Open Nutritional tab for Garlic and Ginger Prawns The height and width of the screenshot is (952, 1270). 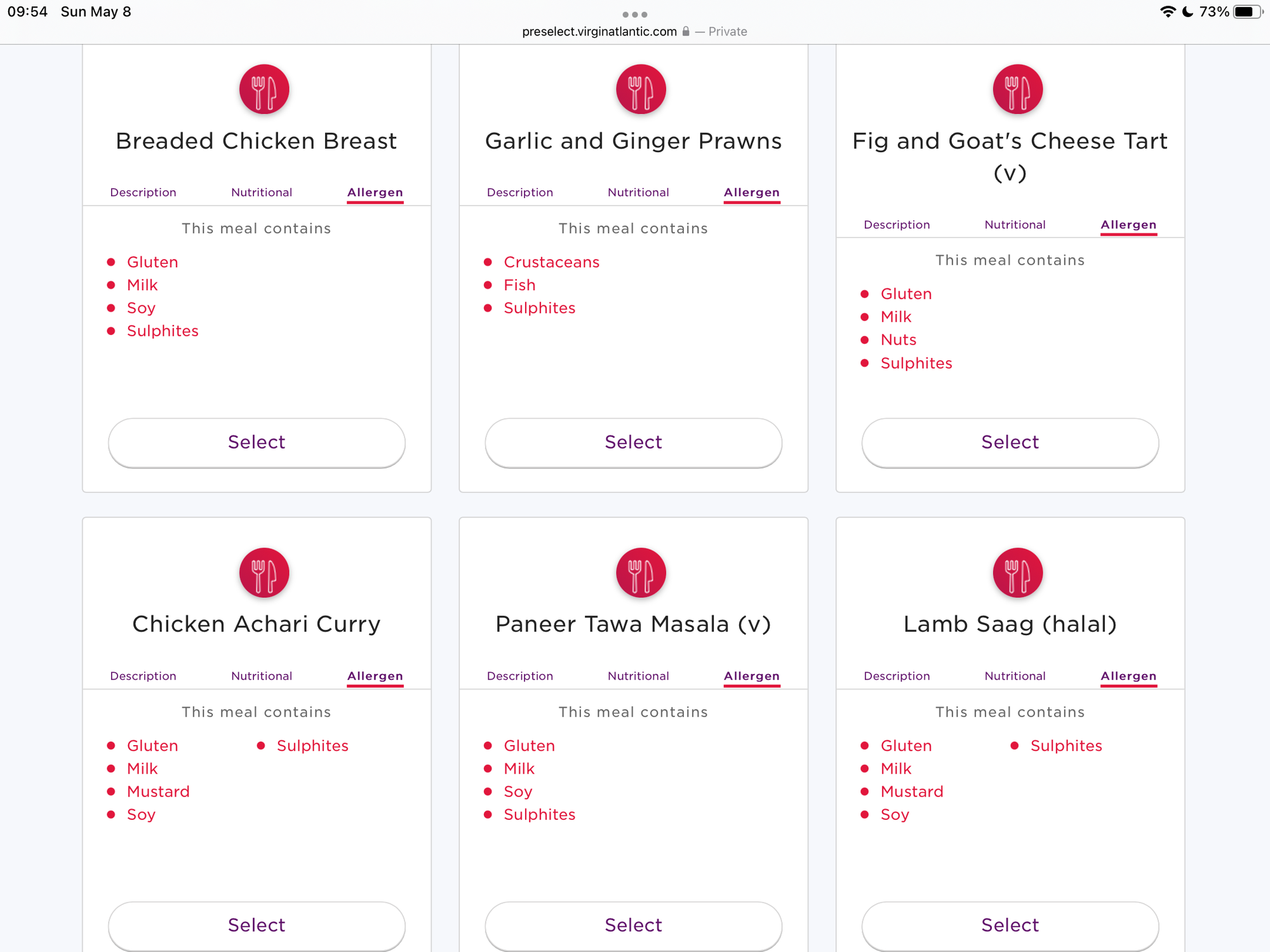[638, 192]
